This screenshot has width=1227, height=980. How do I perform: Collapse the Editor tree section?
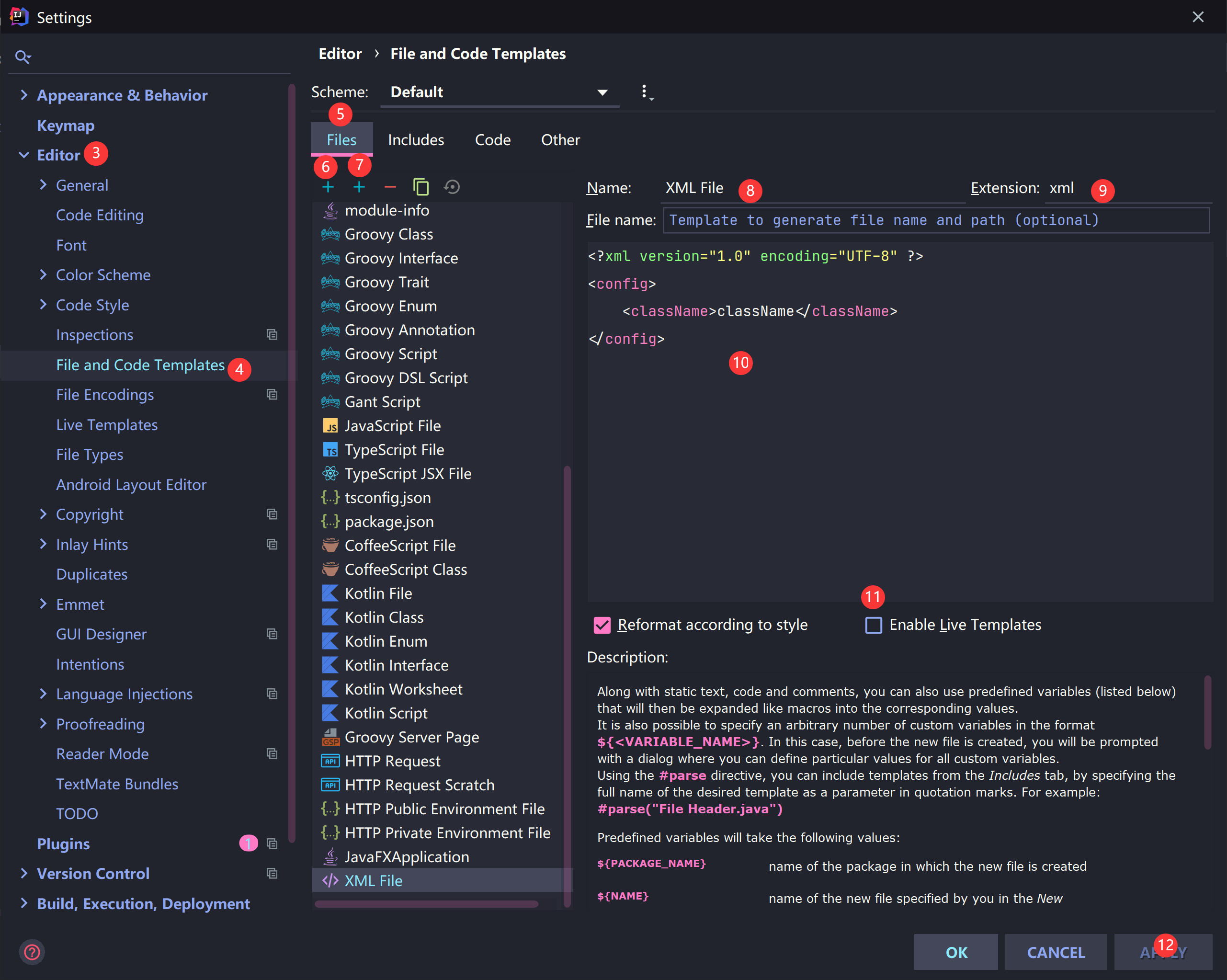click(24, 155)
